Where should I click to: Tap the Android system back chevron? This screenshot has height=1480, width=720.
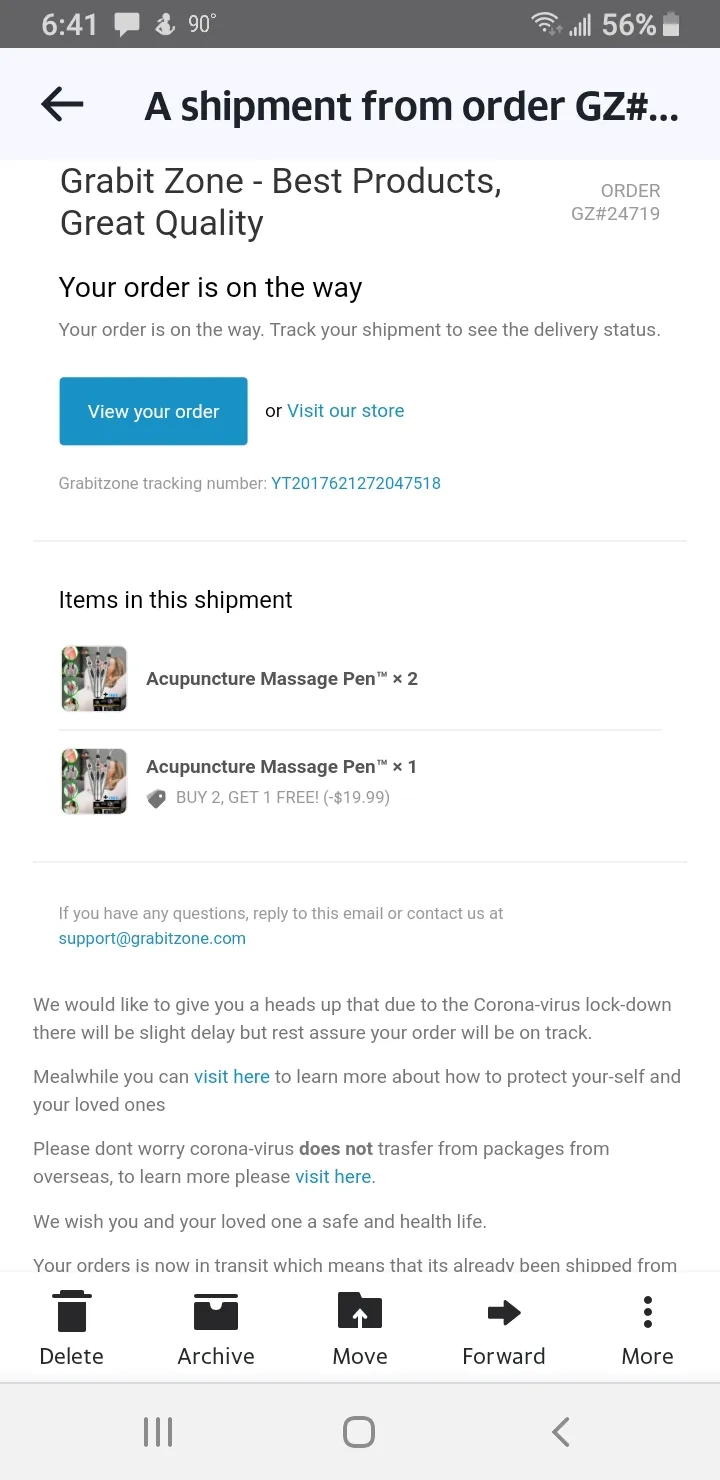point(561,1432)
